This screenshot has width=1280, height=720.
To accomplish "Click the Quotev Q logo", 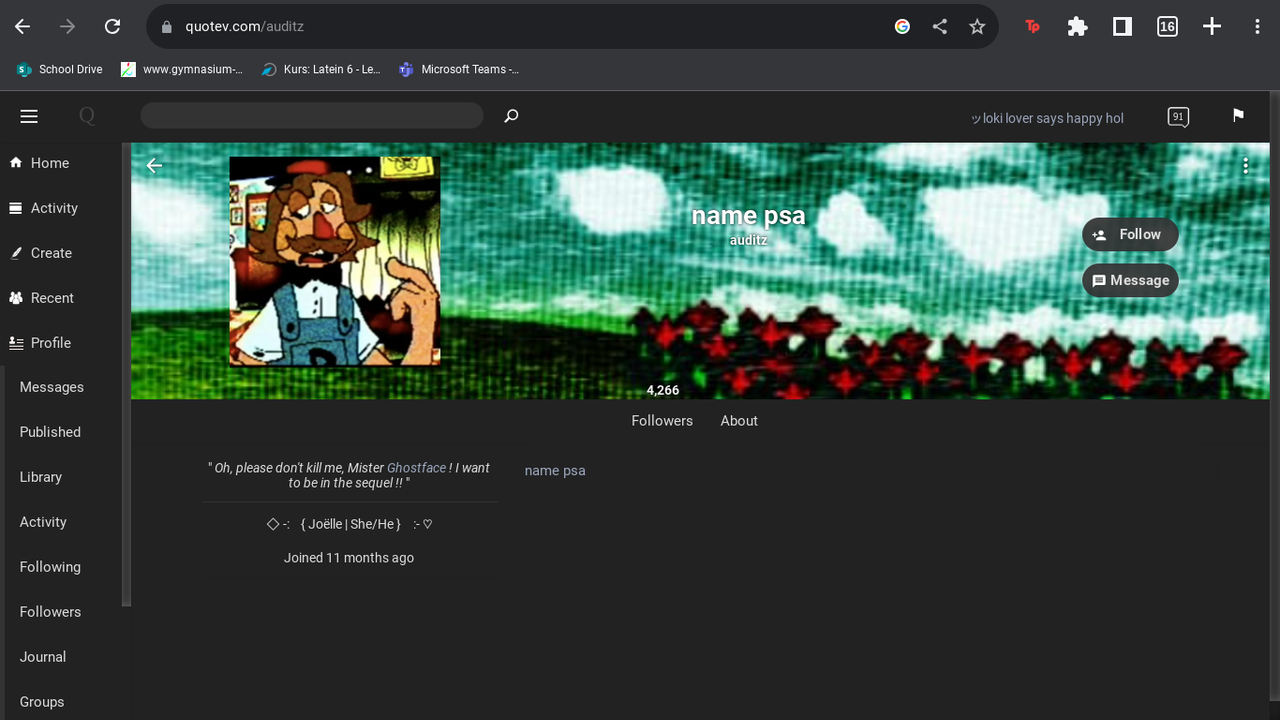I will [x=87, y=117].
